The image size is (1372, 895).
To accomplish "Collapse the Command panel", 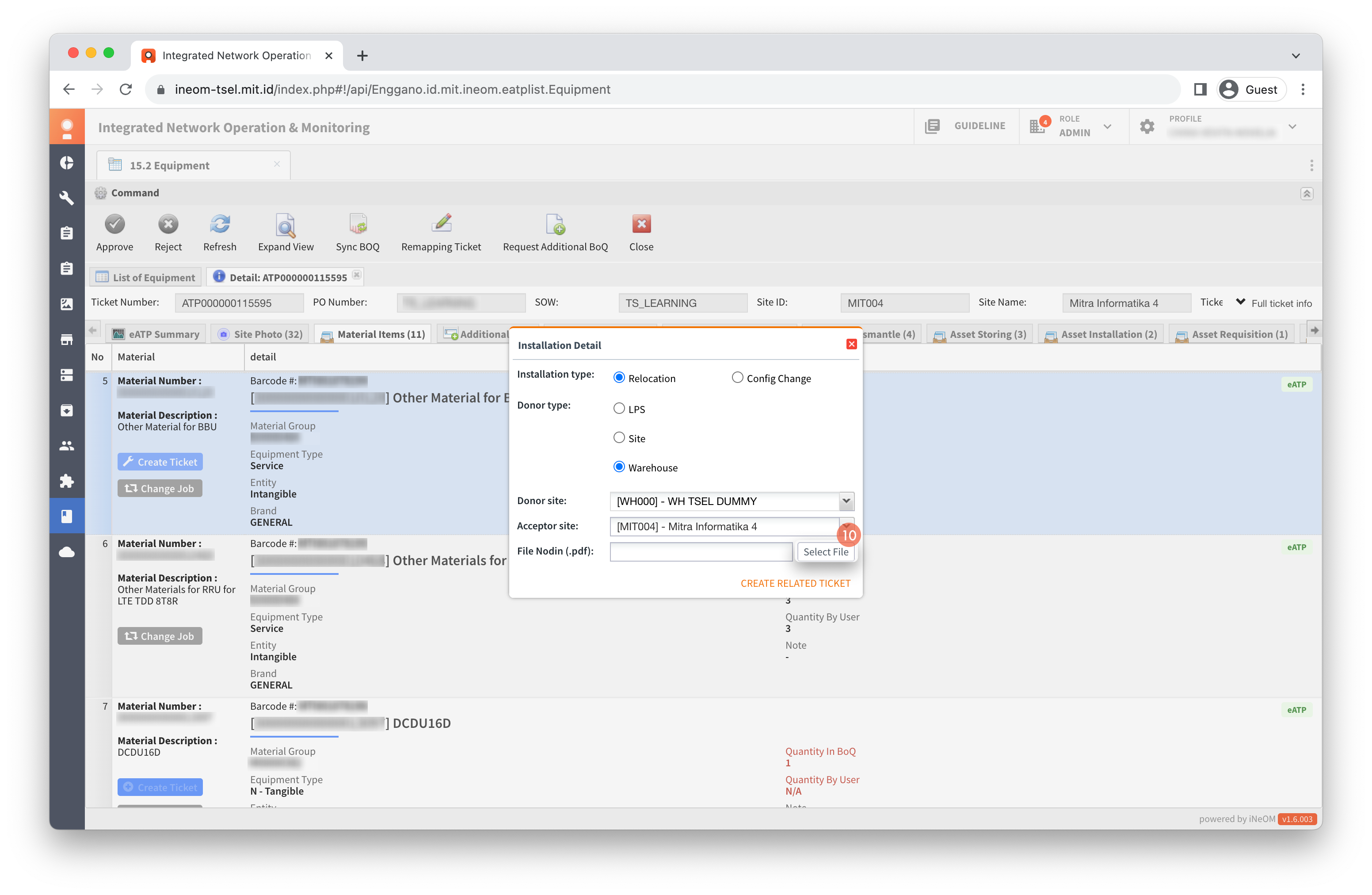I will (x=1306, y=193).
